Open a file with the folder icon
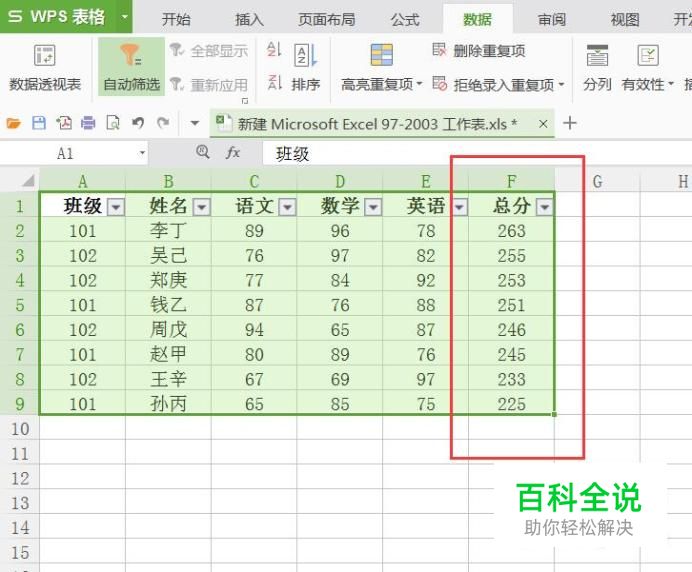The width and height of the screenshot is (692, 572). click(13, 123)
